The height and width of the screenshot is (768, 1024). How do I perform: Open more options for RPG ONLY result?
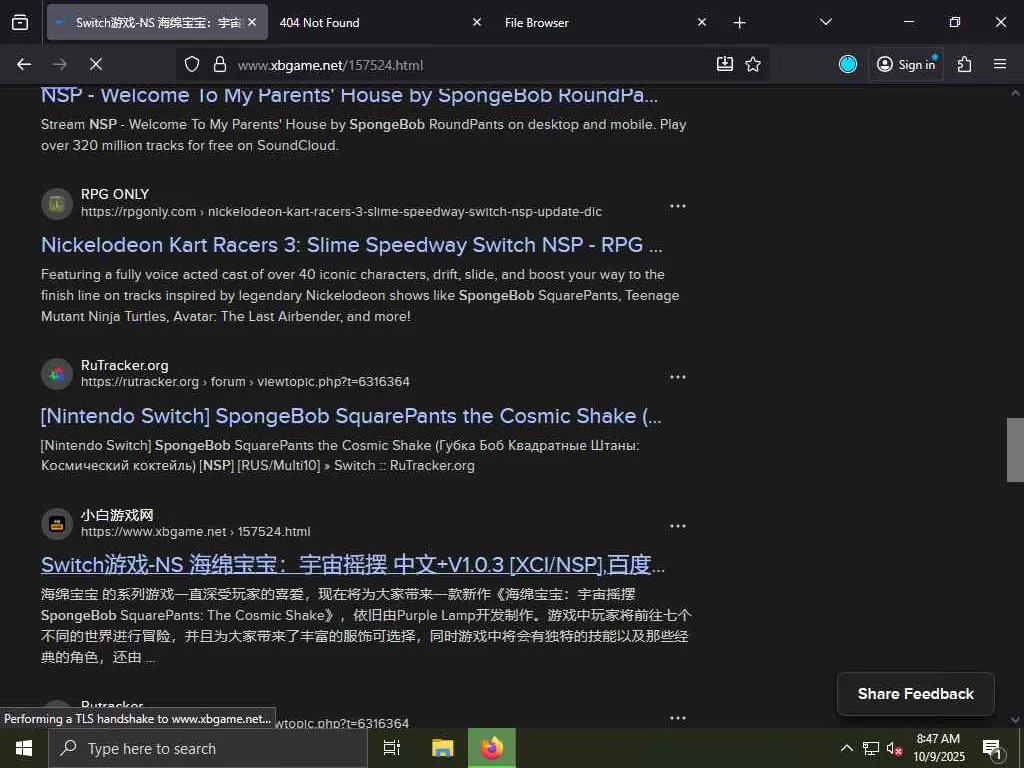pyautogui.click(x=678, y=206)
